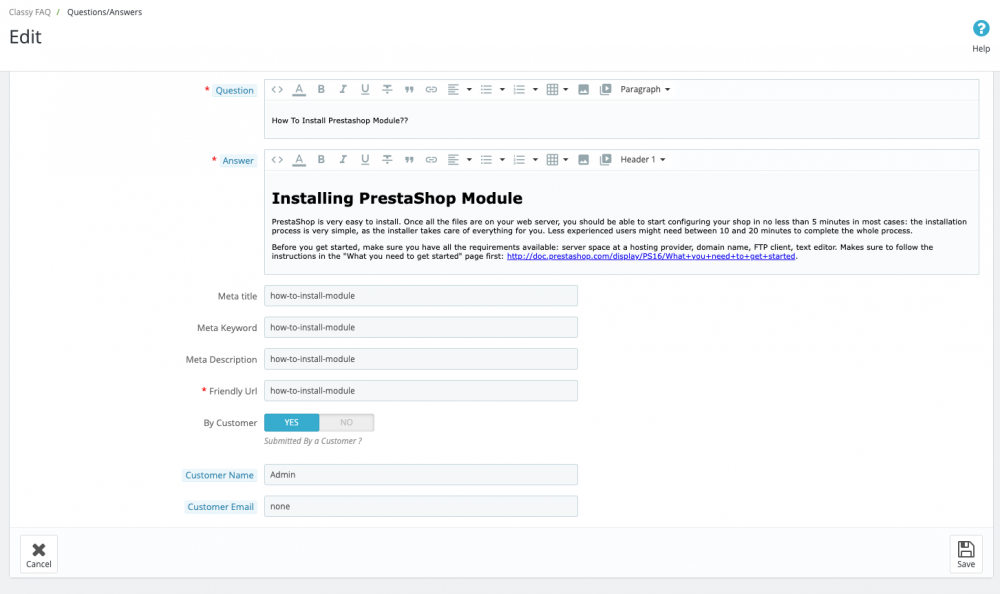Set By Customer toggle to NO

347,422
